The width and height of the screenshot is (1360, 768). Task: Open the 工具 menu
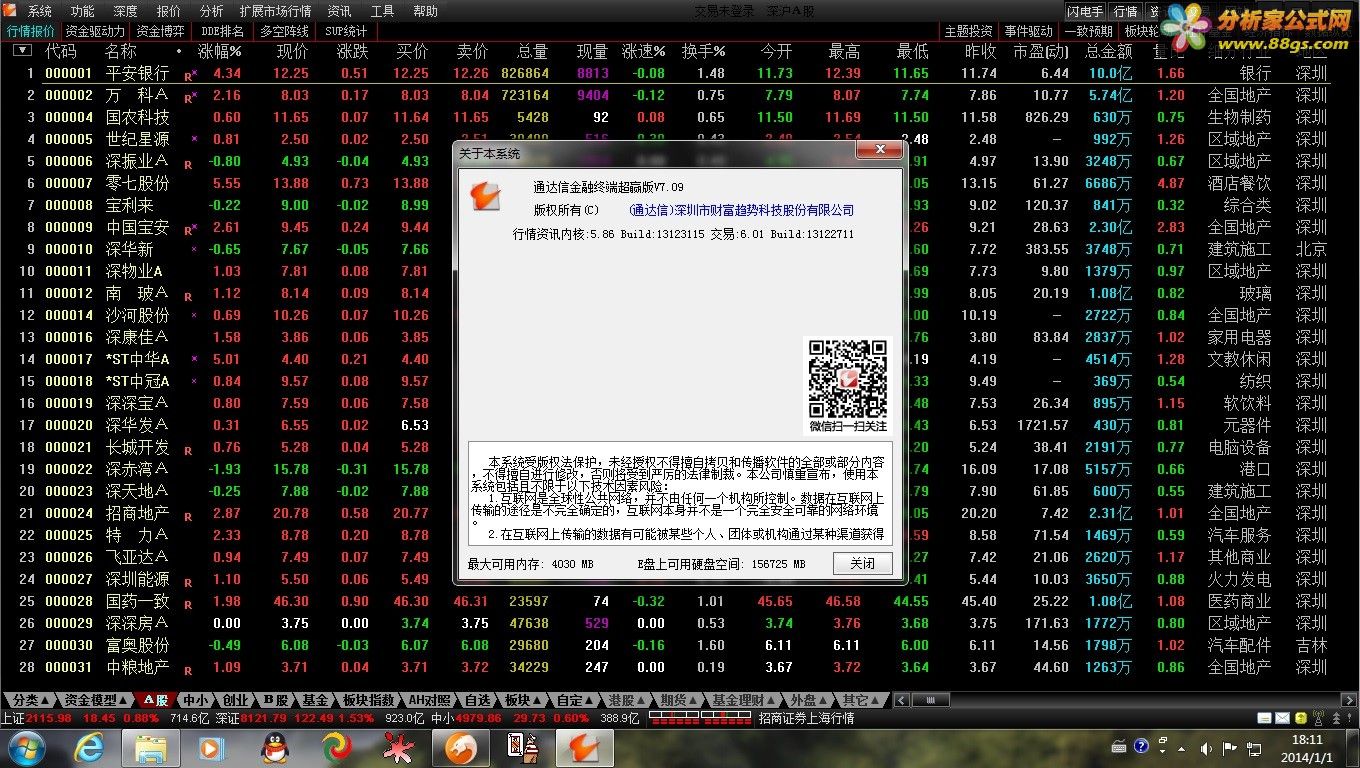tap(382, 11)
